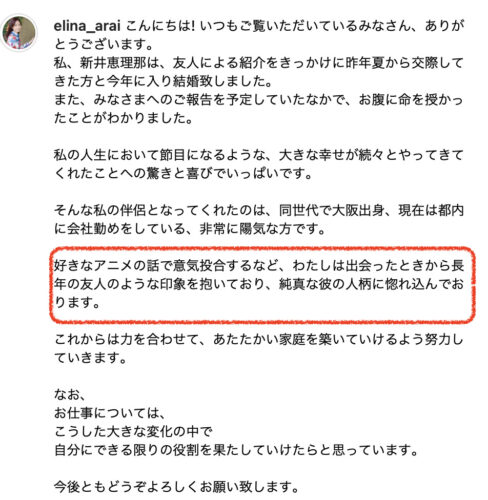This screenshot has width=488, height=500.
Task: Click the line ending 結婚致しました。
Action: 163,81
